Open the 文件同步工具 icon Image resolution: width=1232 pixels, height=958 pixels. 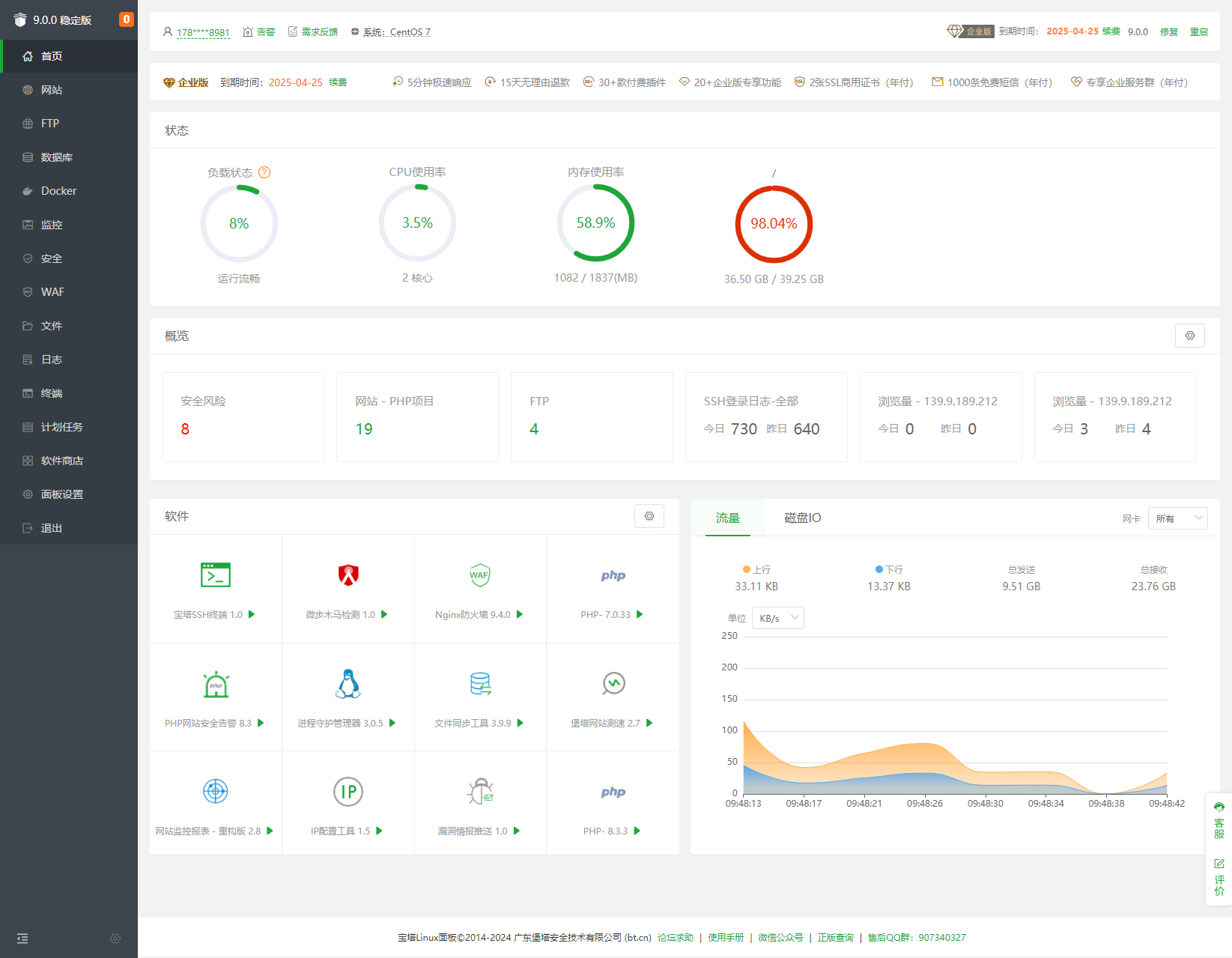tap(480, 684)
